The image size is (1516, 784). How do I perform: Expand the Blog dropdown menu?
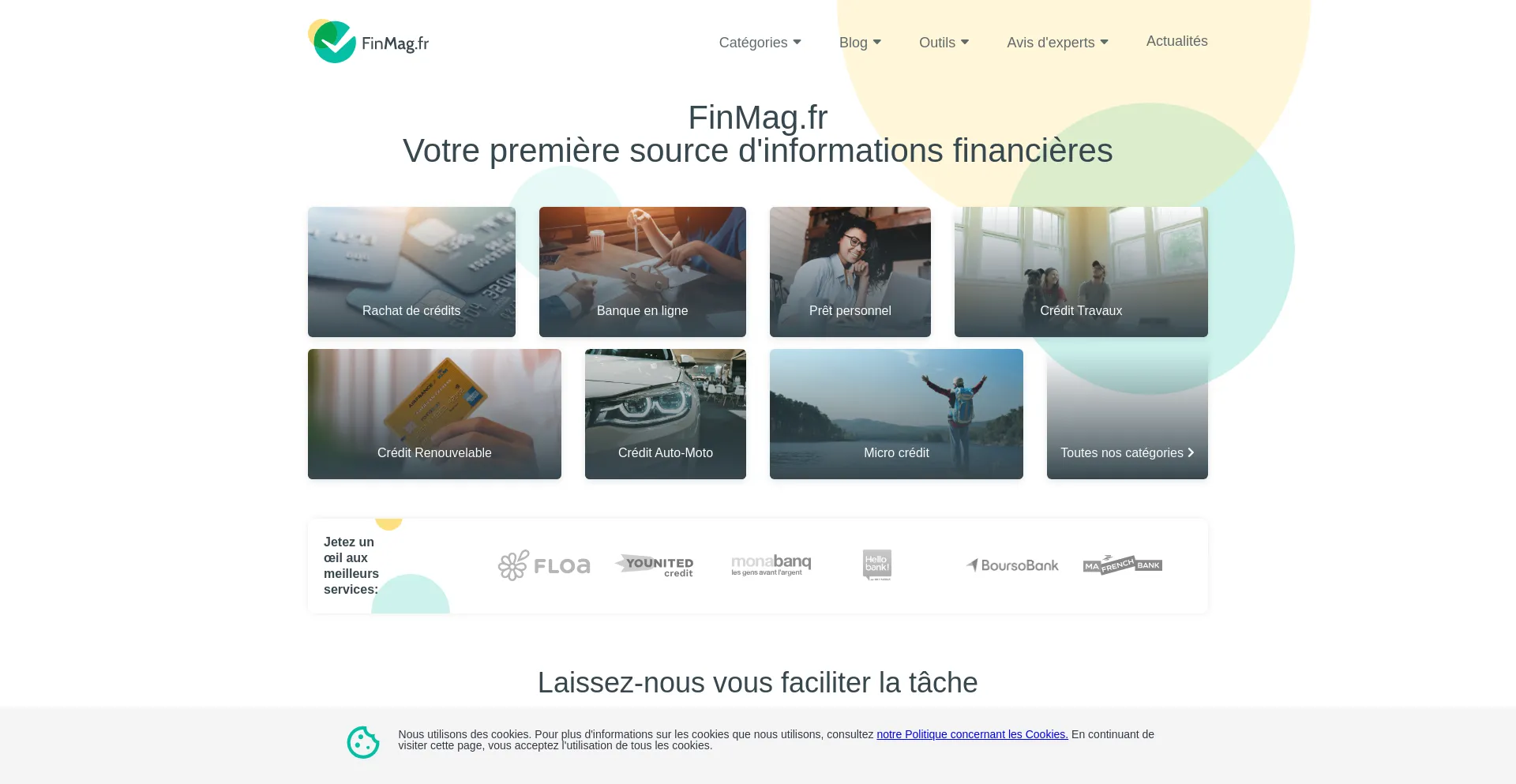[860, 43]
